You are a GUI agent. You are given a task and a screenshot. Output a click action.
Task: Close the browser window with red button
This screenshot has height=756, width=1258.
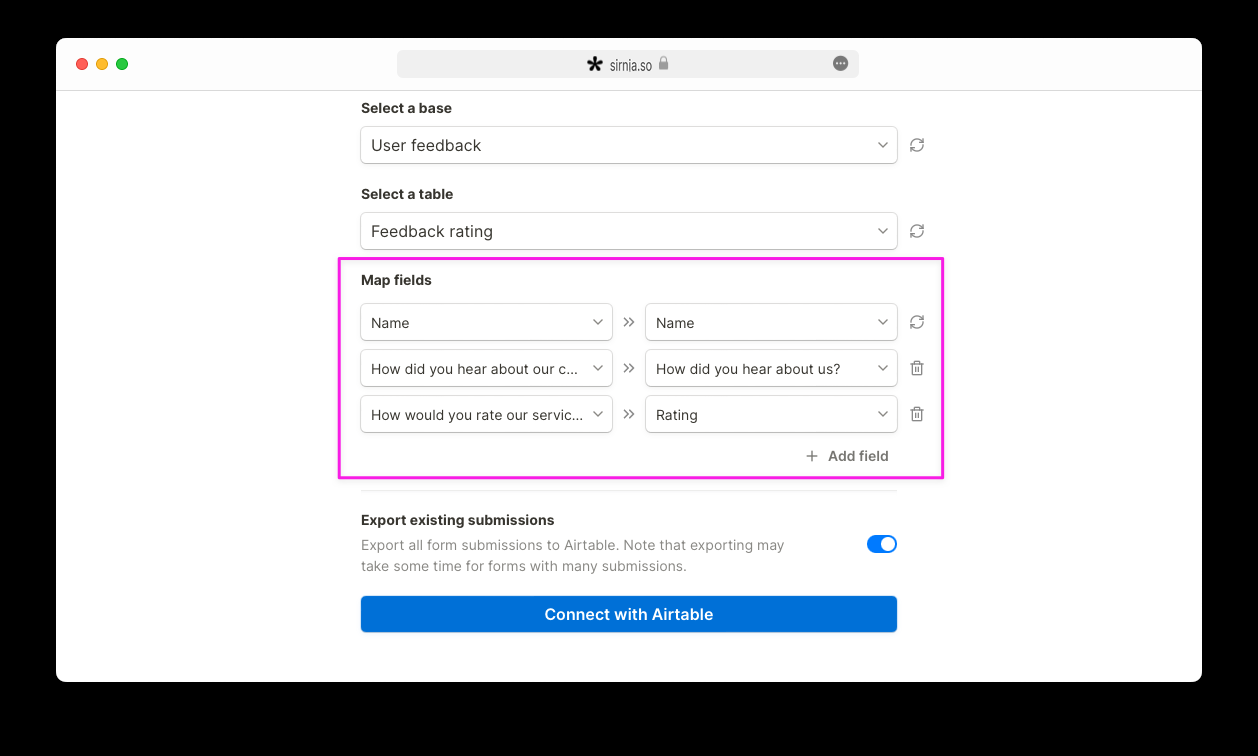point(82,64)
